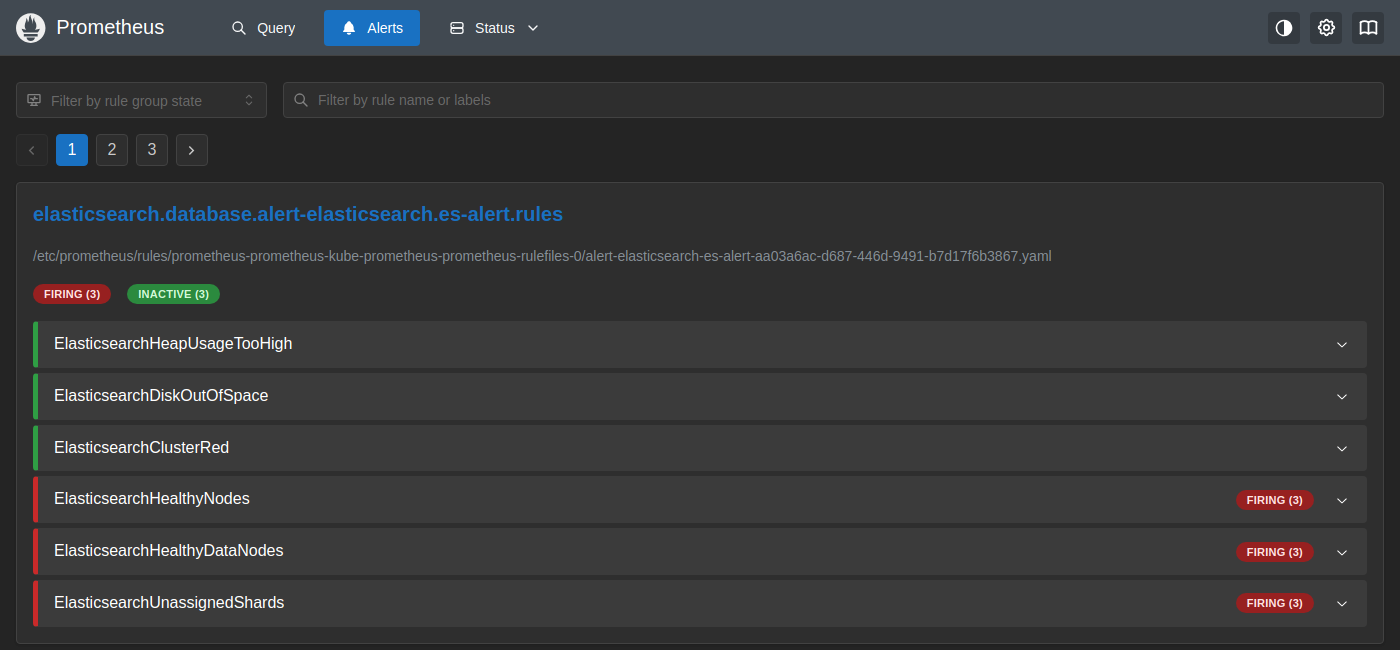Expand ElasticsearchClusterRed chevron

[1342, 448]
